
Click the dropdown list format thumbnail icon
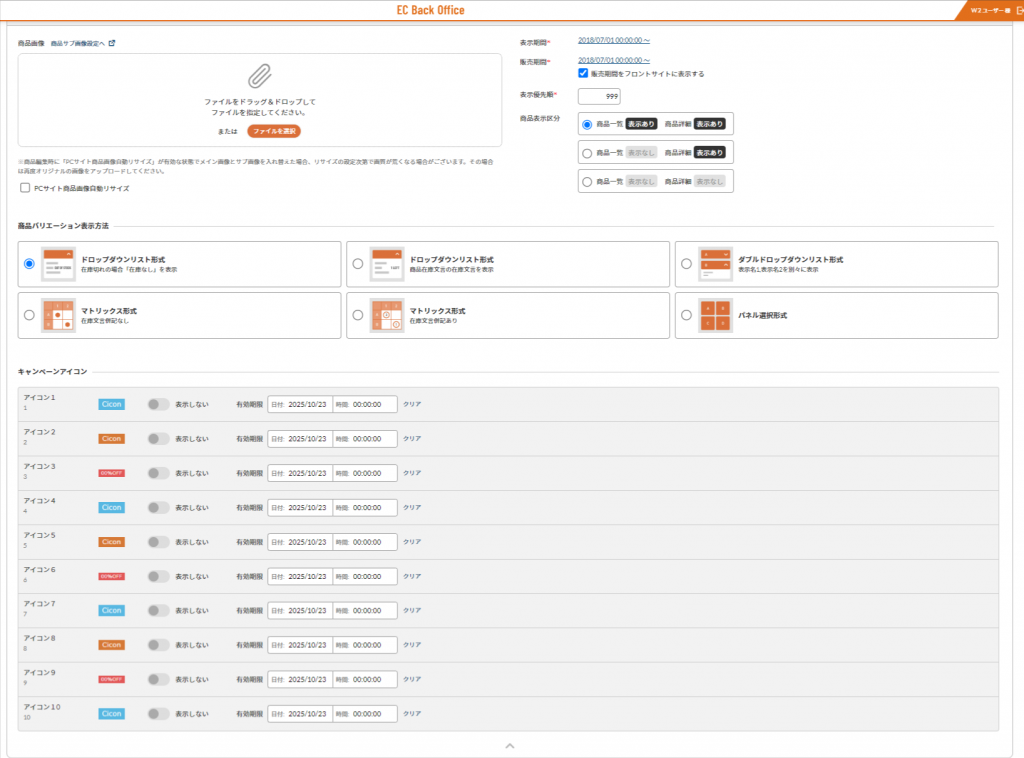point(58,264)
